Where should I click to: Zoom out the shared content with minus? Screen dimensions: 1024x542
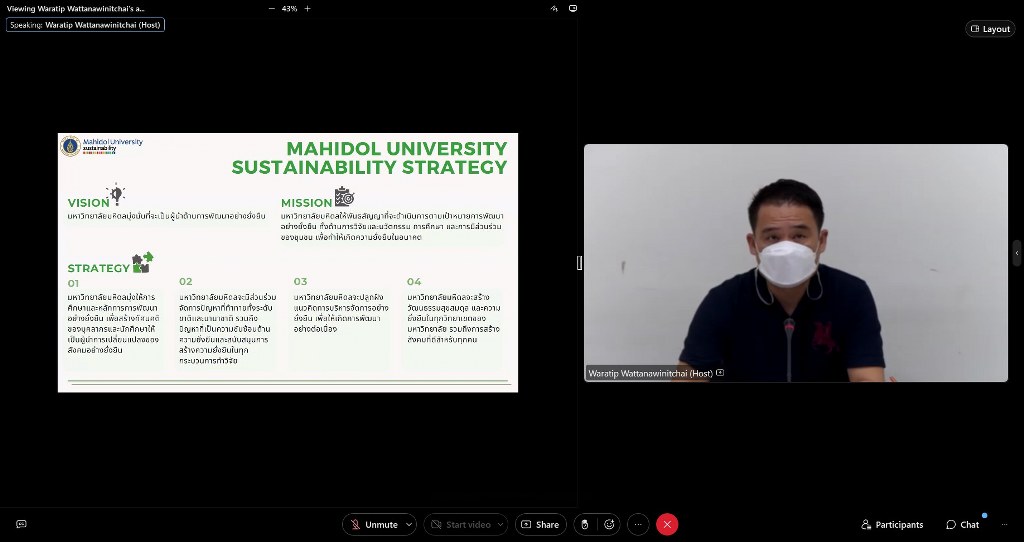(x=272, y=8)
